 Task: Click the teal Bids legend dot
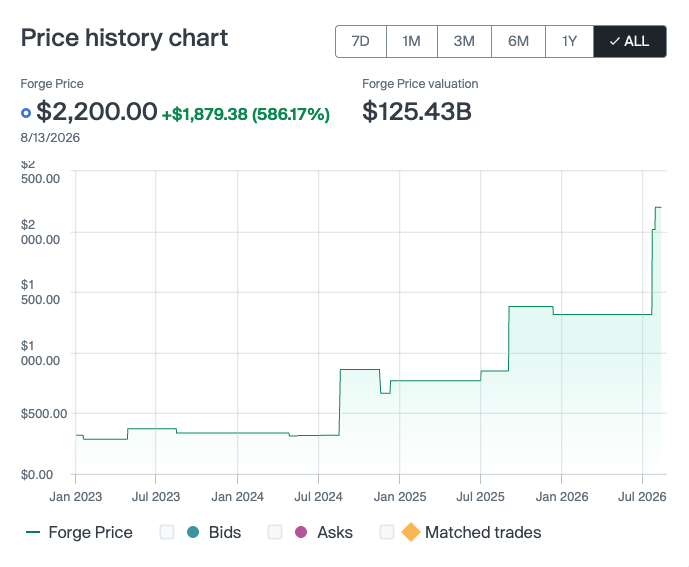tap(193, 532)
